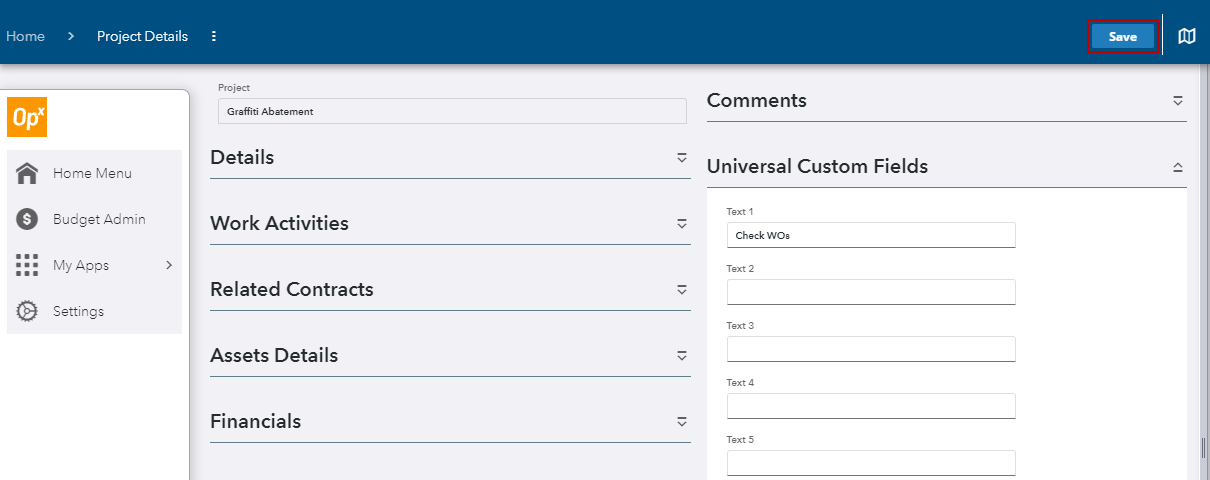This screenshot has height=480, width=1210.
Task: Collapse the Universal Custom Fields section chevron
Action: point(1178,167)
